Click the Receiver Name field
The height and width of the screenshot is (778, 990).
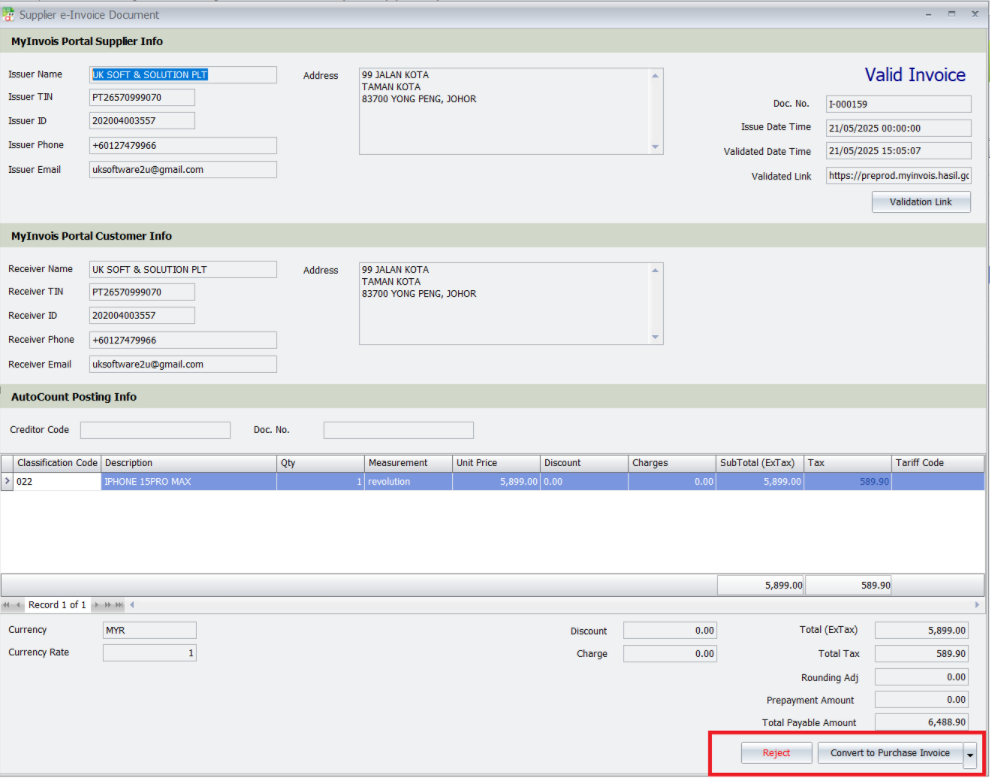pyautogui.click(x=182, y=270)
